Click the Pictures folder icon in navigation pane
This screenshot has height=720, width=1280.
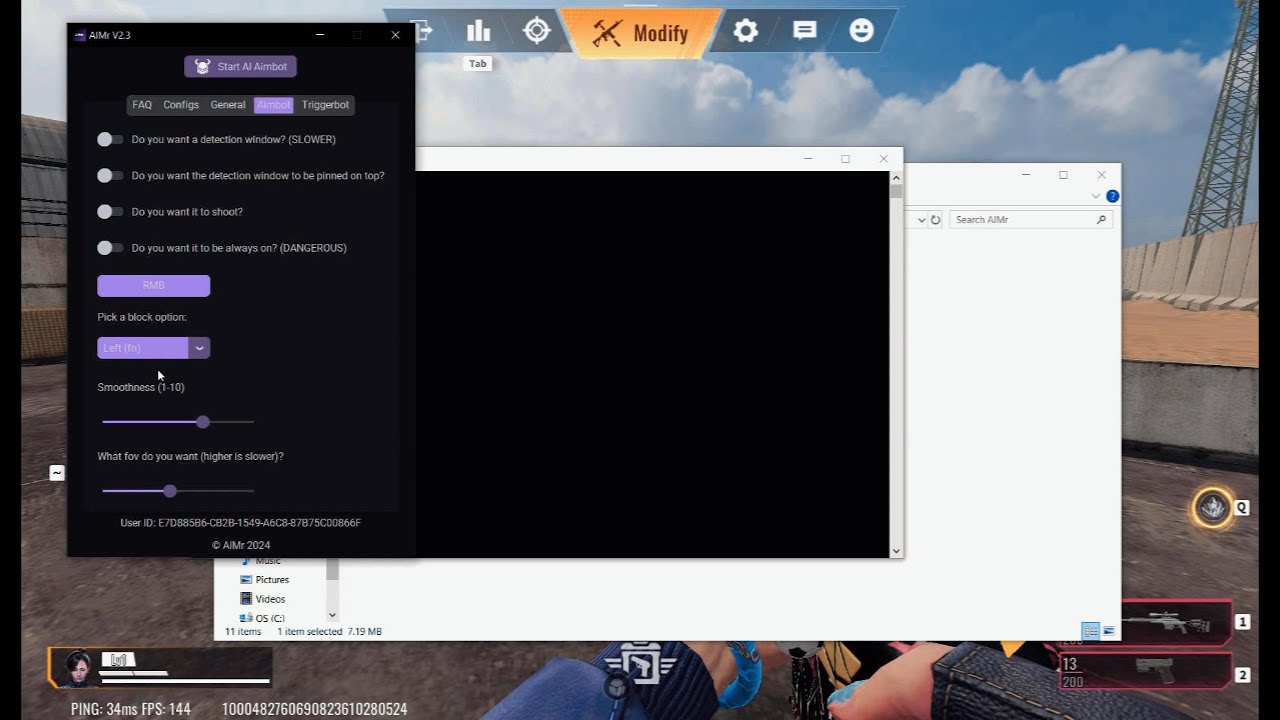click(x=246, y=580)
